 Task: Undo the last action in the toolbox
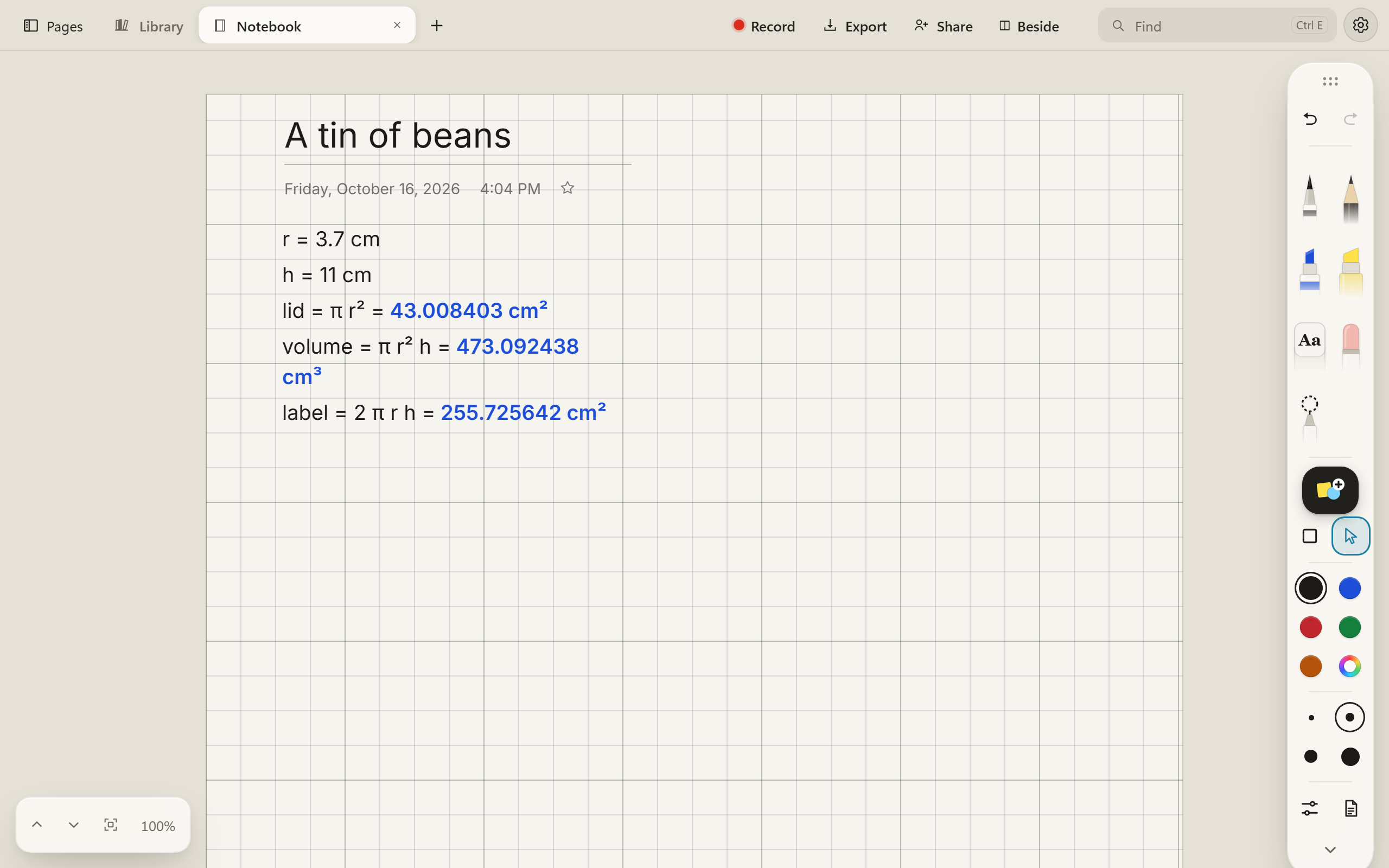point(1310,119)
